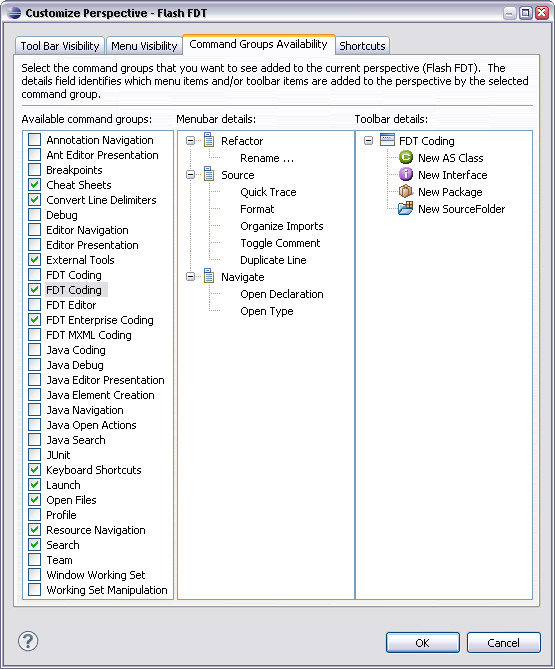Collapse the Source tree node
Image resolution: width=555 pixels, height=669 pixels.
(x=191, y=175)
